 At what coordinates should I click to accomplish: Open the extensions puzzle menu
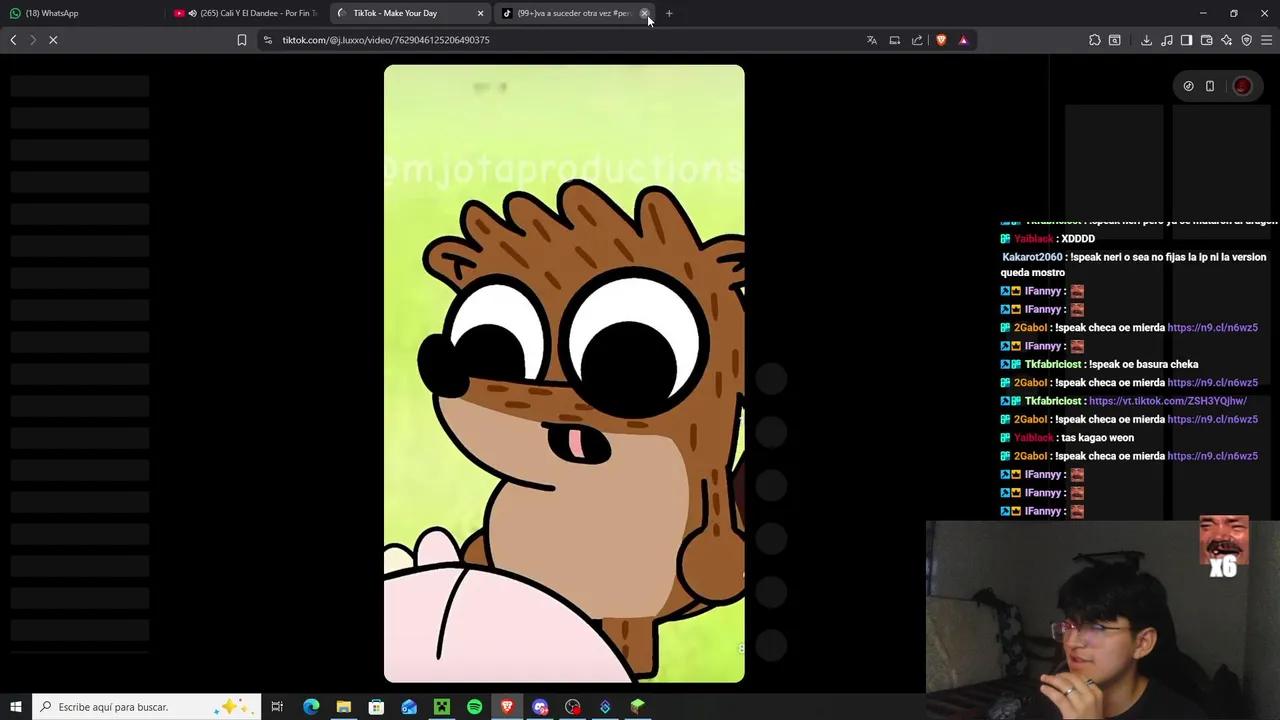coord(1094,40)
